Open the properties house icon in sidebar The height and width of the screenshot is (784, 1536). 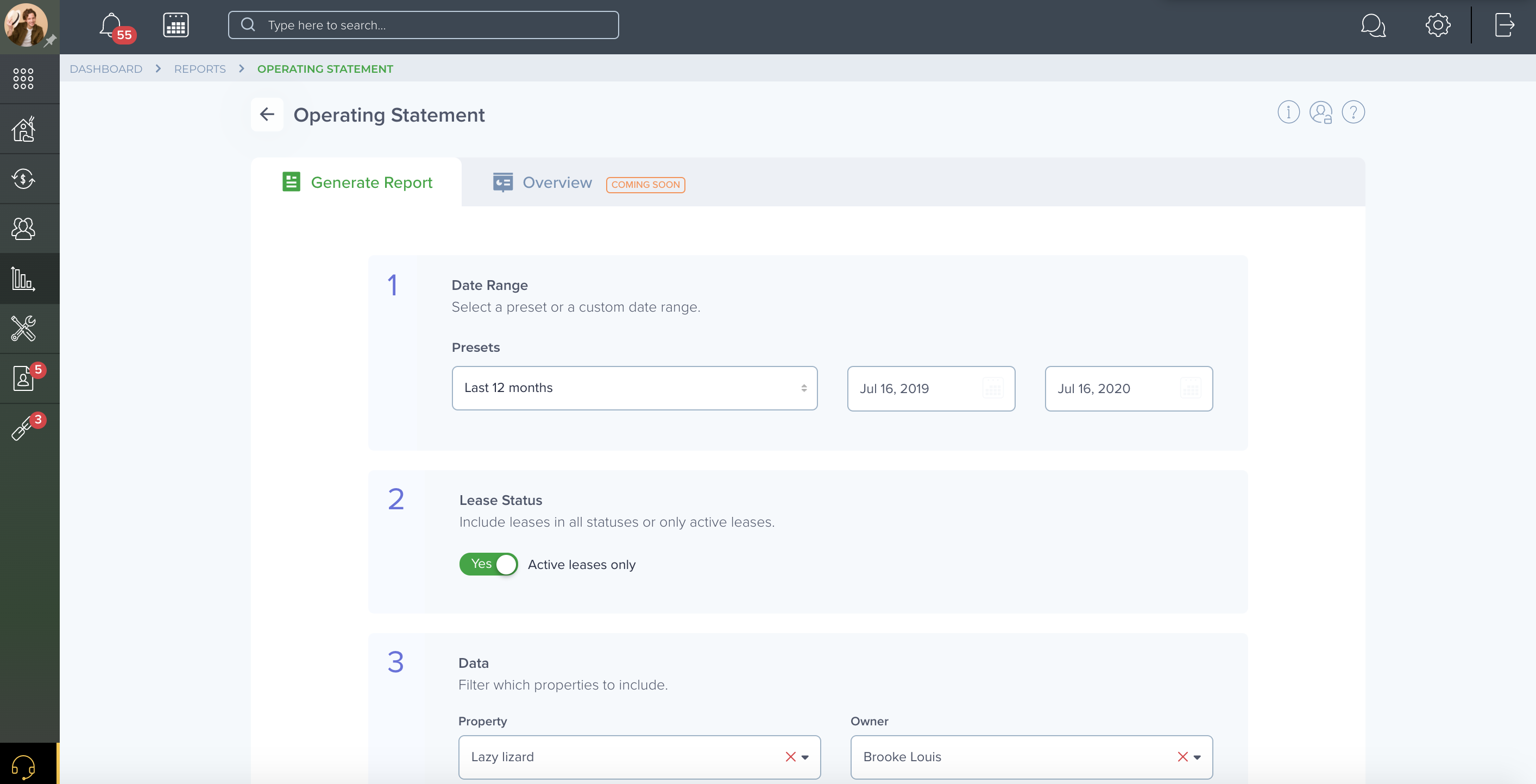point(23,129)
